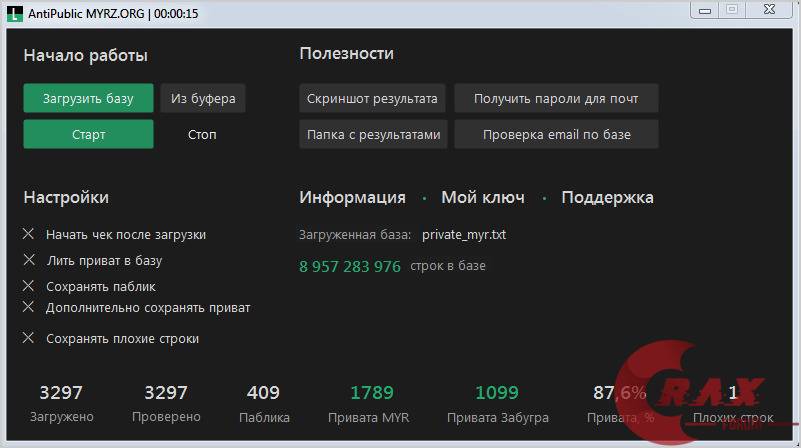Open Проверка email по базе
The height and width of the screenshot is (448, 801).
(x=556, y=134)
